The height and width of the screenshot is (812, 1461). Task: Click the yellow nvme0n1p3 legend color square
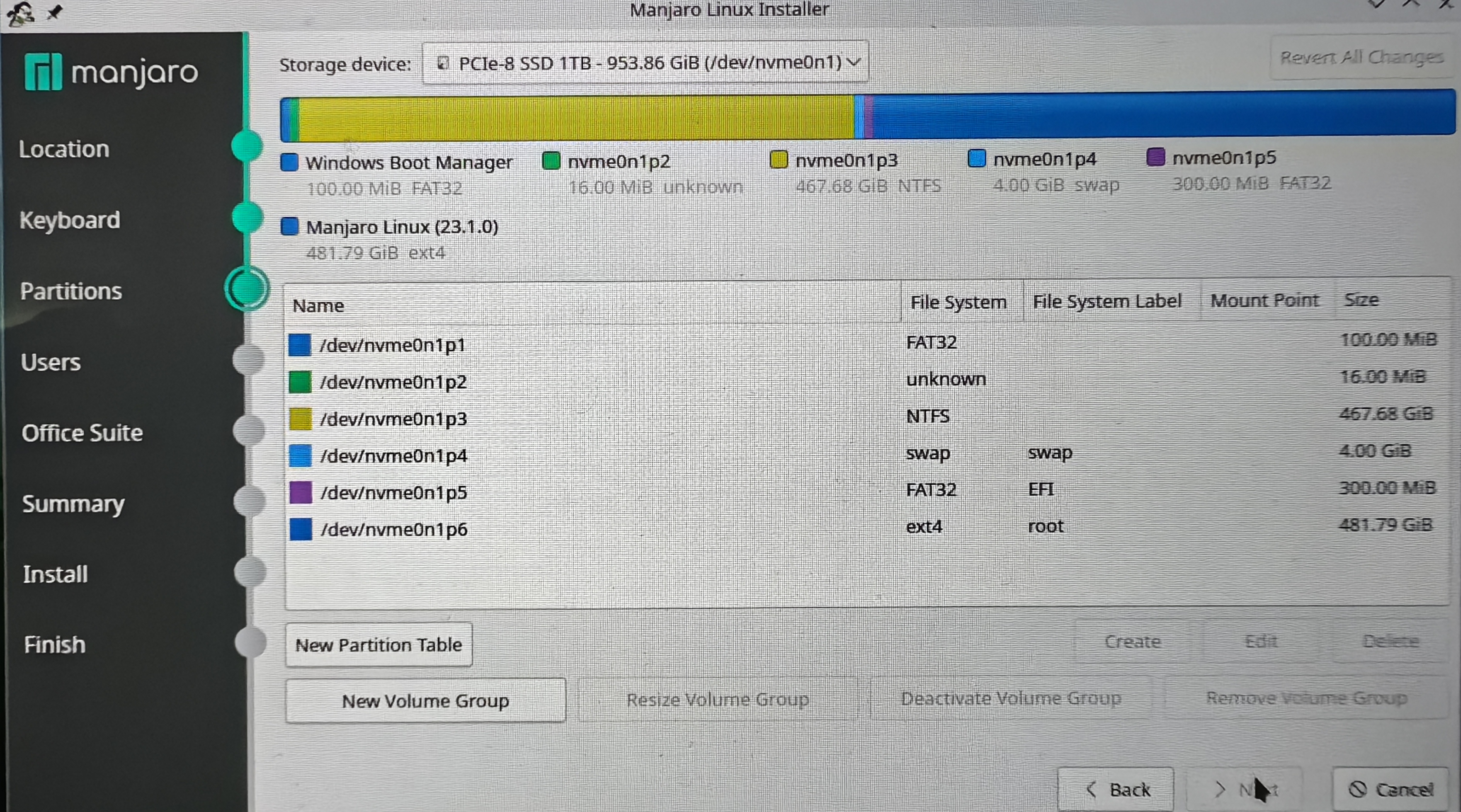pos(779,160)
